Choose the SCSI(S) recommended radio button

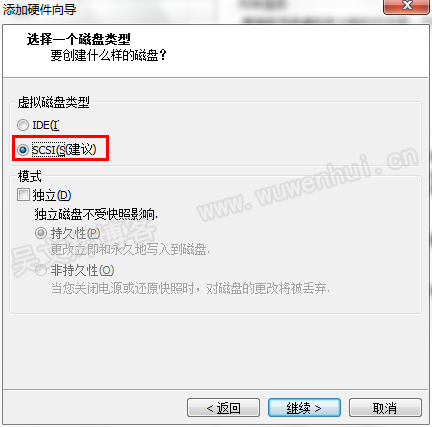(x=23, y=150)
